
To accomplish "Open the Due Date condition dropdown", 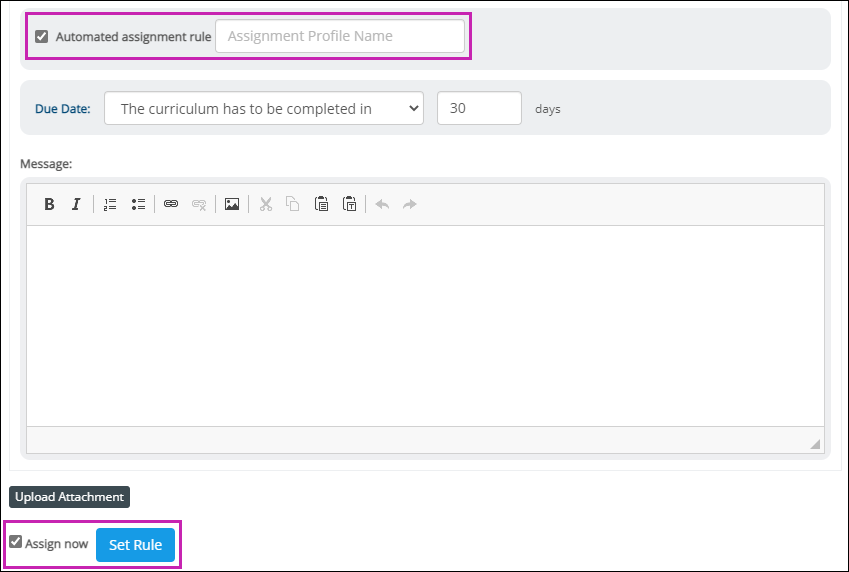I will point(264,108).
